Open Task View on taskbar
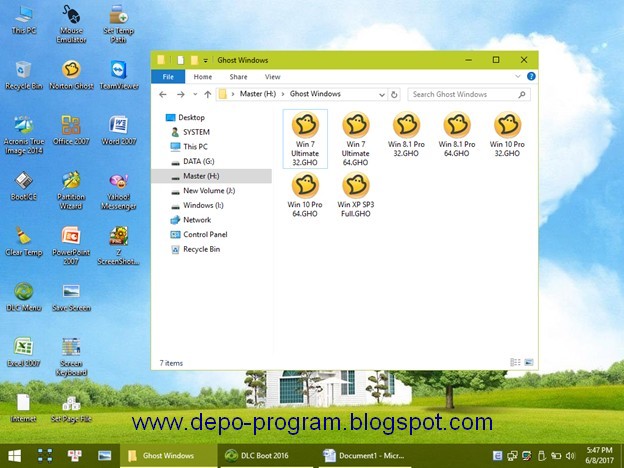This screenshot has width=624, height=468. [x=45, y=456]
